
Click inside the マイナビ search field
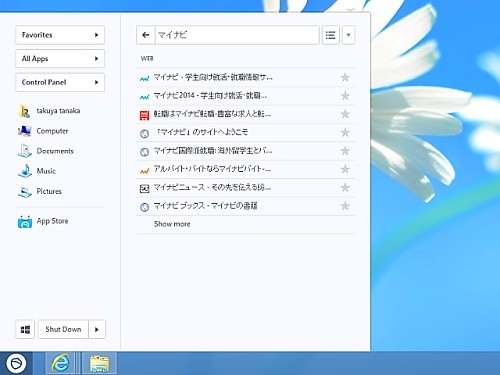tap(237, 35)
